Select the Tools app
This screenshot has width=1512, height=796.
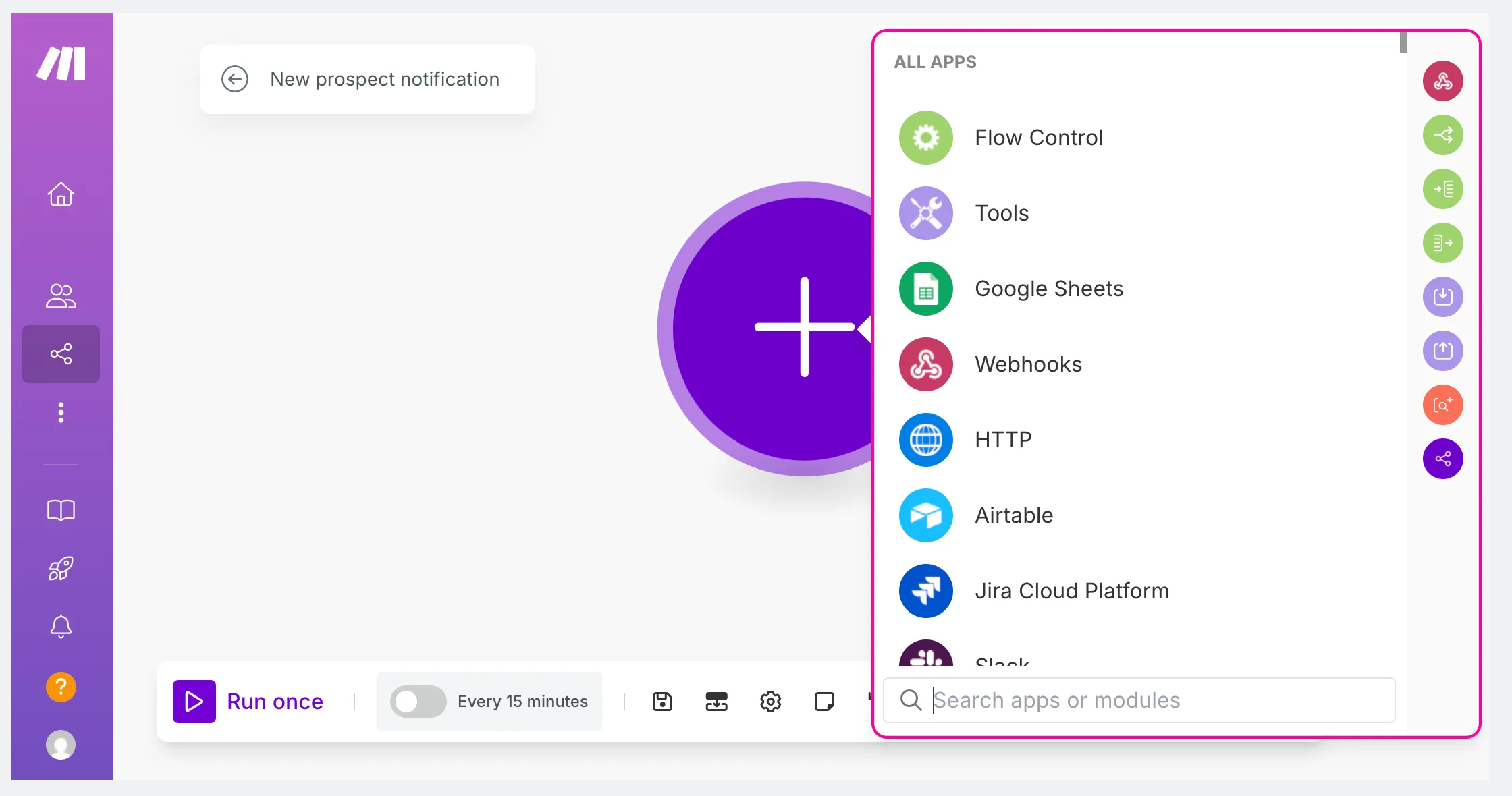pos(1141,213)
